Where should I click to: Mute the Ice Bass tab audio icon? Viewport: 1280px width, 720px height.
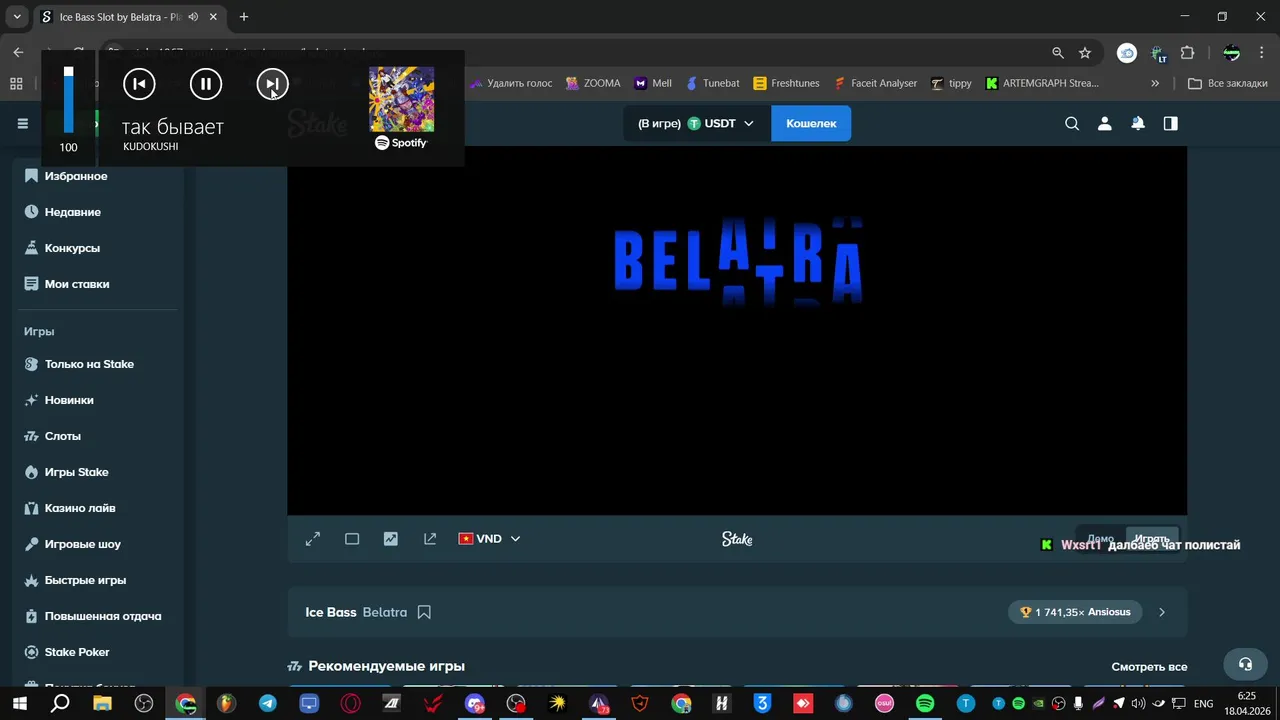tap(193, 17)
